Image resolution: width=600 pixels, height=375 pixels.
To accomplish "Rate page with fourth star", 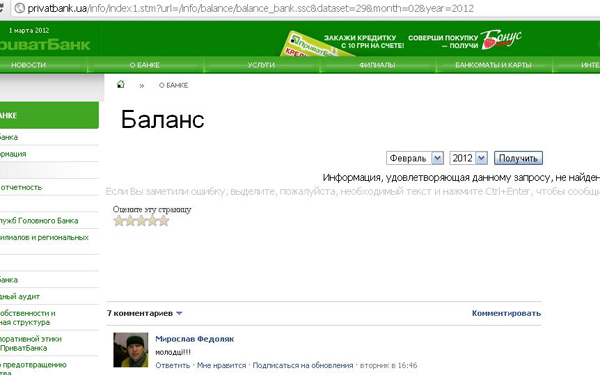I will (x=152, y=221).
